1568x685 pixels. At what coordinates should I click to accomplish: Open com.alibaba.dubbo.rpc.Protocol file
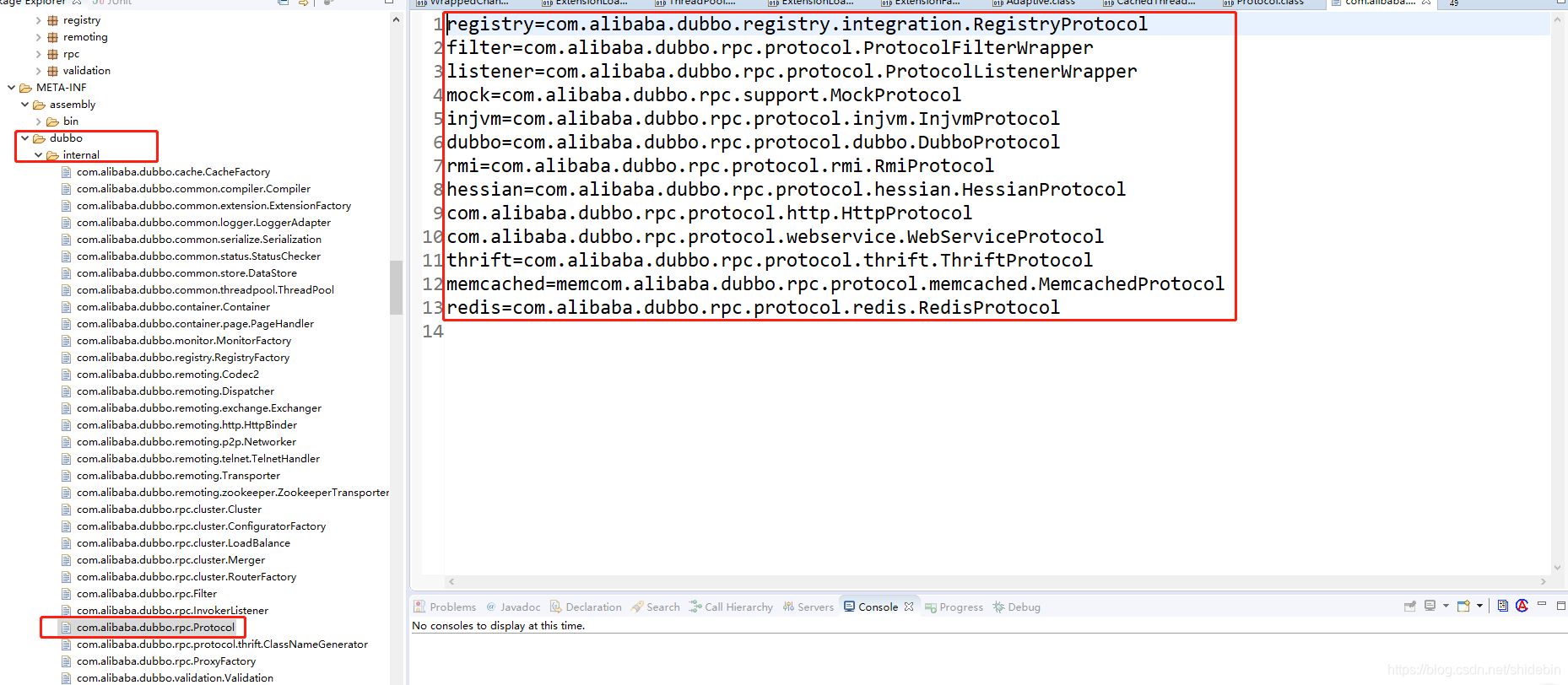click(x=155, y=628)
